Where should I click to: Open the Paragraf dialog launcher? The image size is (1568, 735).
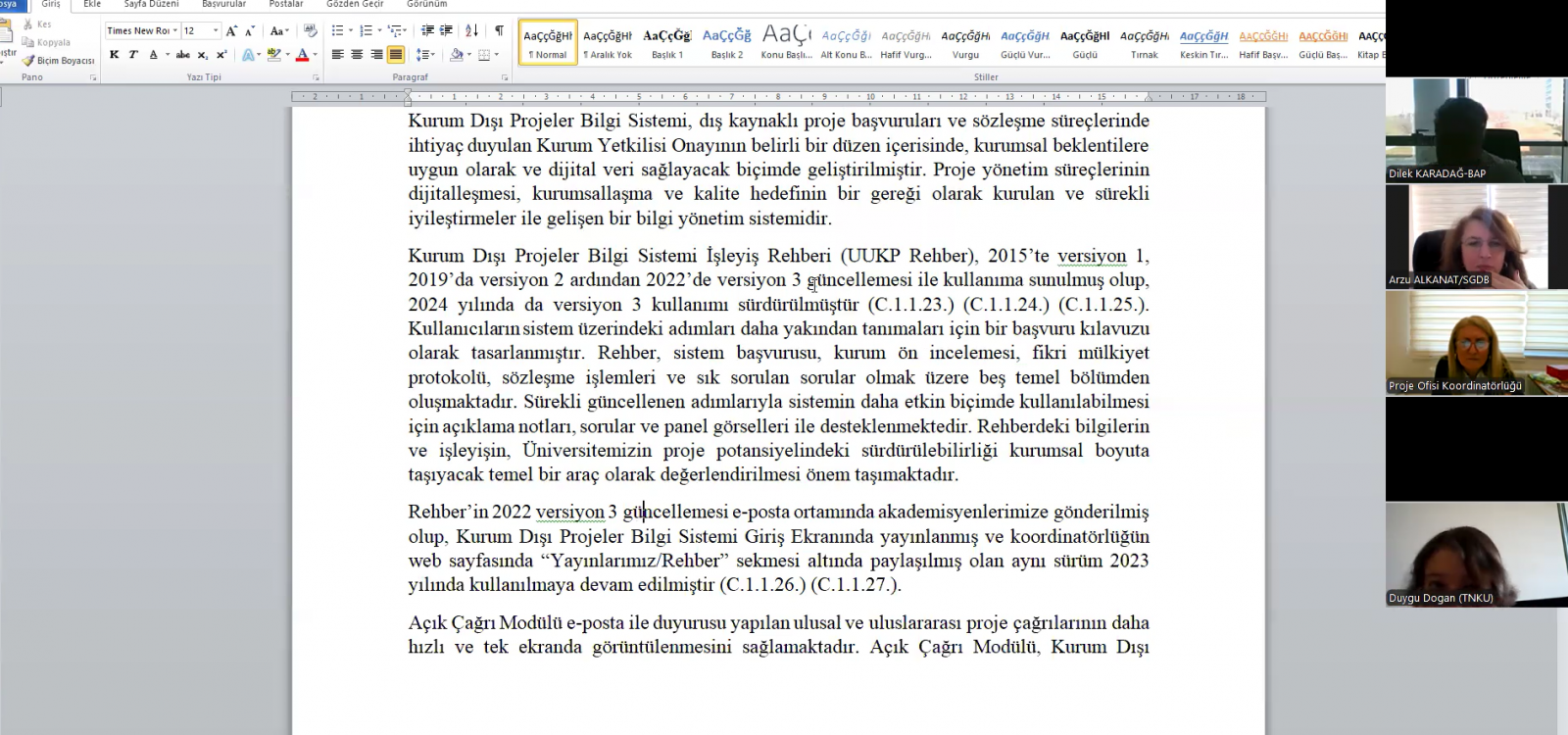[x=505, y=77]
